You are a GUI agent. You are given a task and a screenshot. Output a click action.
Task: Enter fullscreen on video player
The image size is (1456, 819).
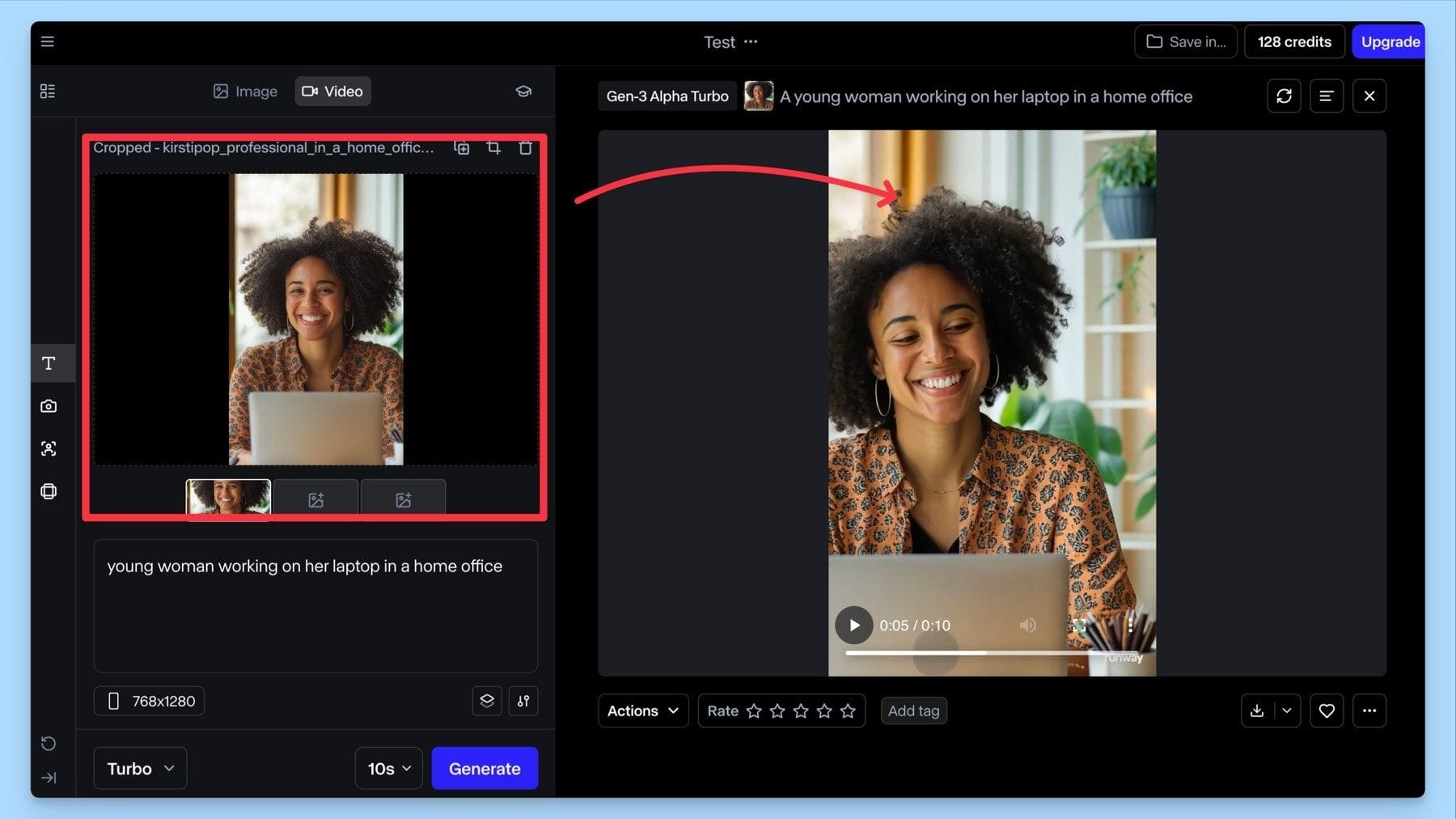[x=1079, y=625]
